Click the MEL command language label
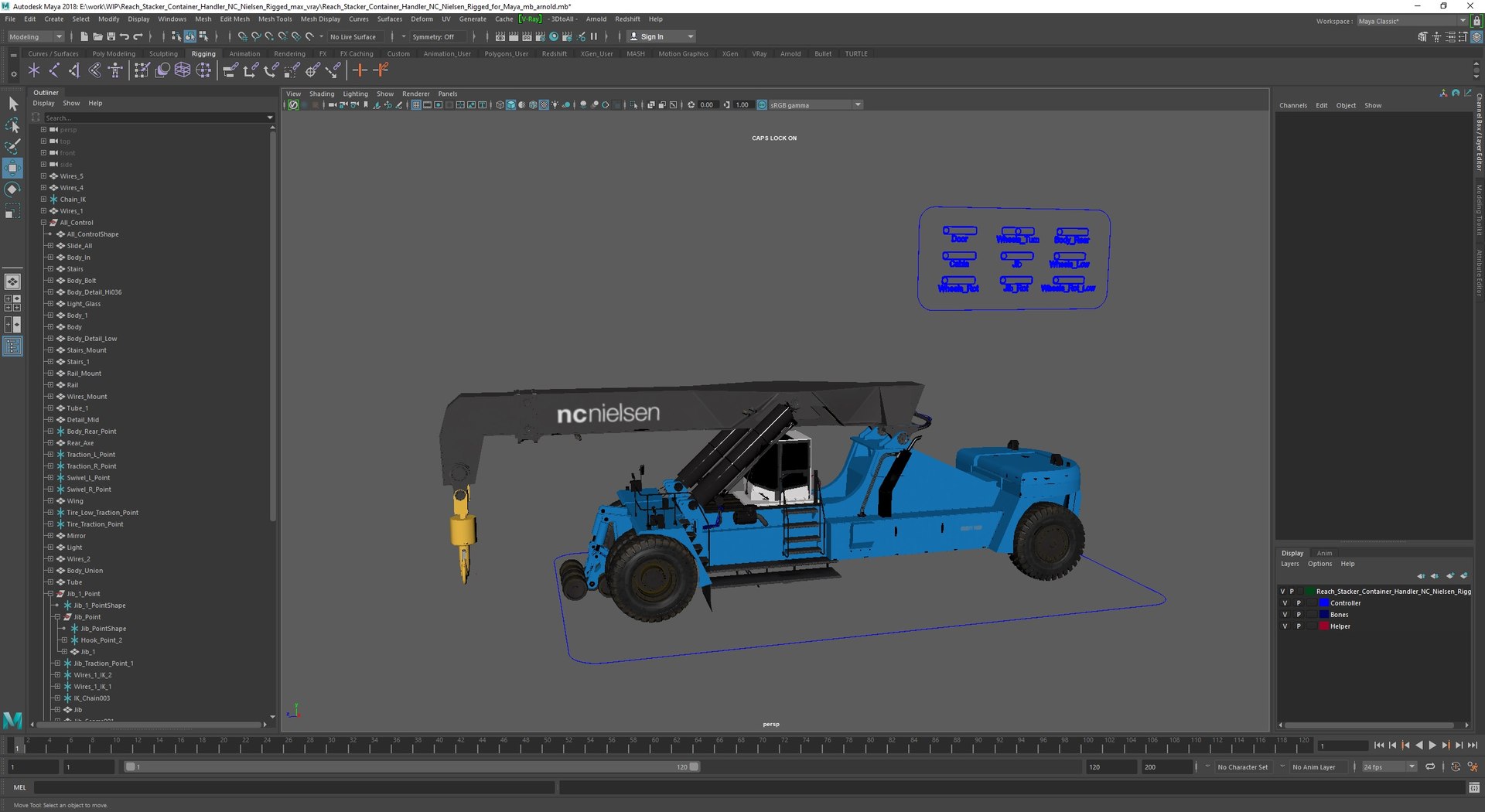This screenshot has height=812, width=1485. coord(20,787)
